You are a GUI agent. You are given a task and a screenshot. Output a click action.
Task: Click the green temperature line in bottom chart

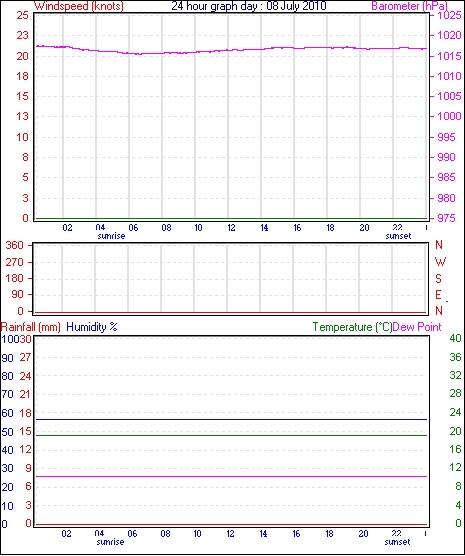(231, 435)
